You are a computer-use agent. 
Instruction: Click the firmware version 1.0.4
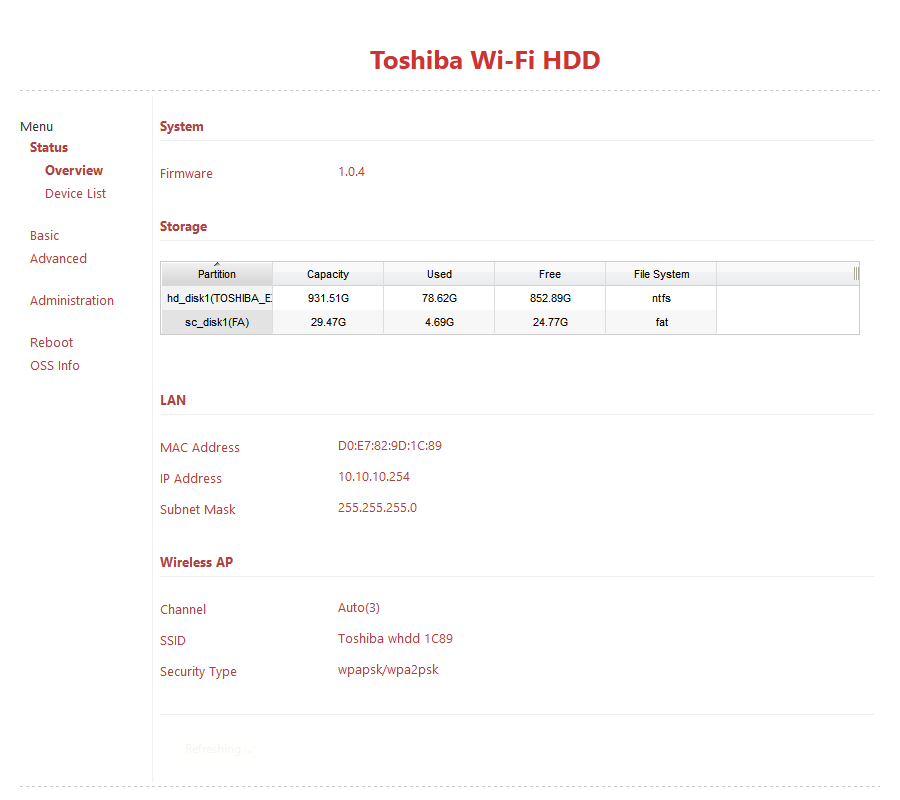coord(351,172)
